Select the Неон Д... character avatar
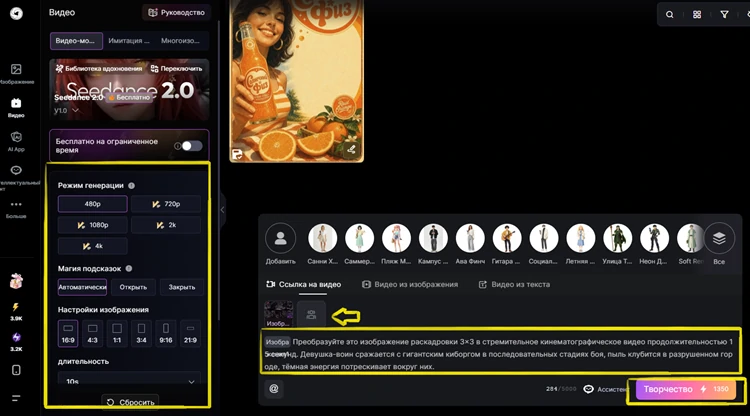Viewport: 750px width, 416px height. (654, 238)
